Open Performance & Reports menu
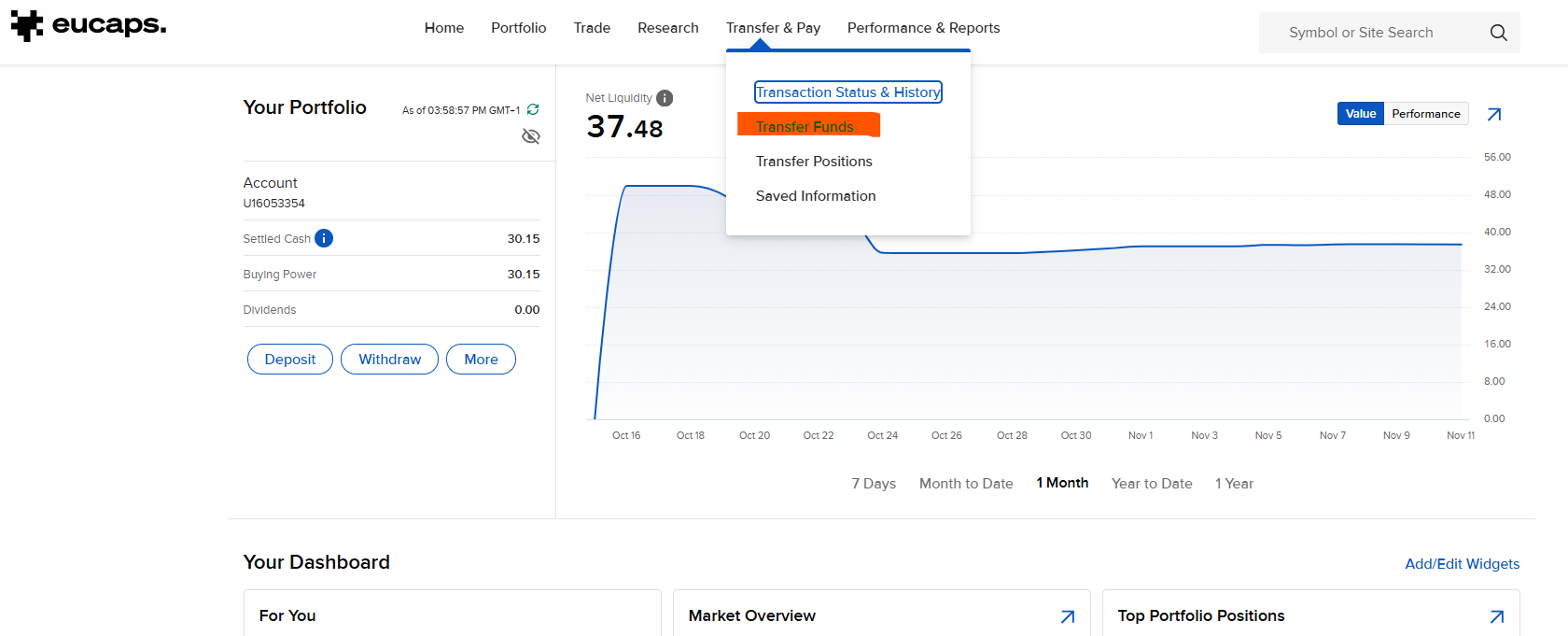 pos(924,28)
